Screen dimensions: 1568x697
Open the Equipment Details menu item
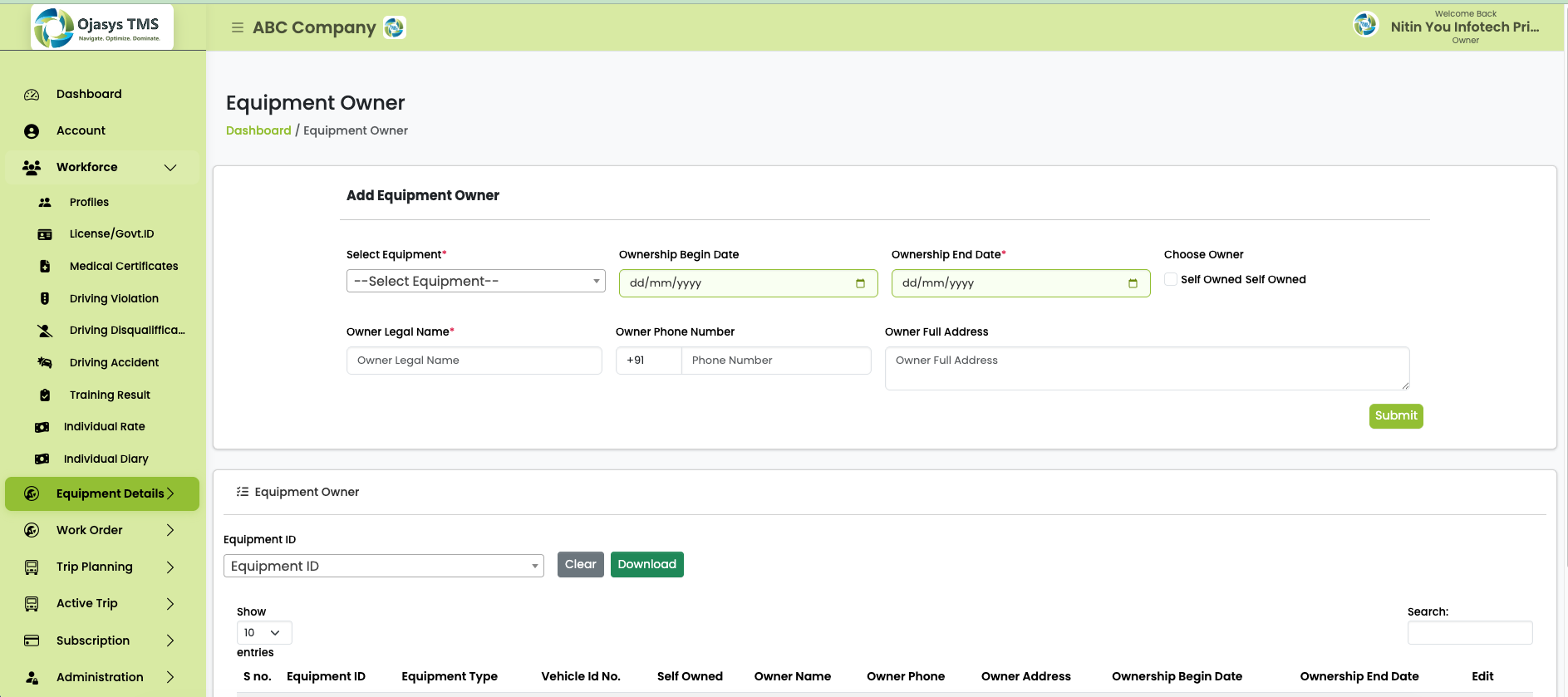click(102, 493)
